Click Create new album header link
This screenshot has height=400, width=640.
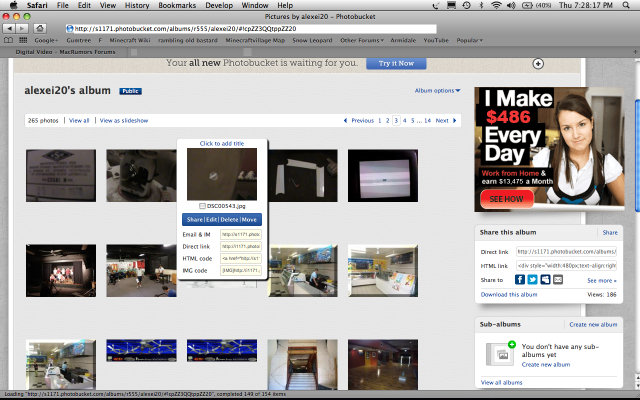(x=593, y=324)
